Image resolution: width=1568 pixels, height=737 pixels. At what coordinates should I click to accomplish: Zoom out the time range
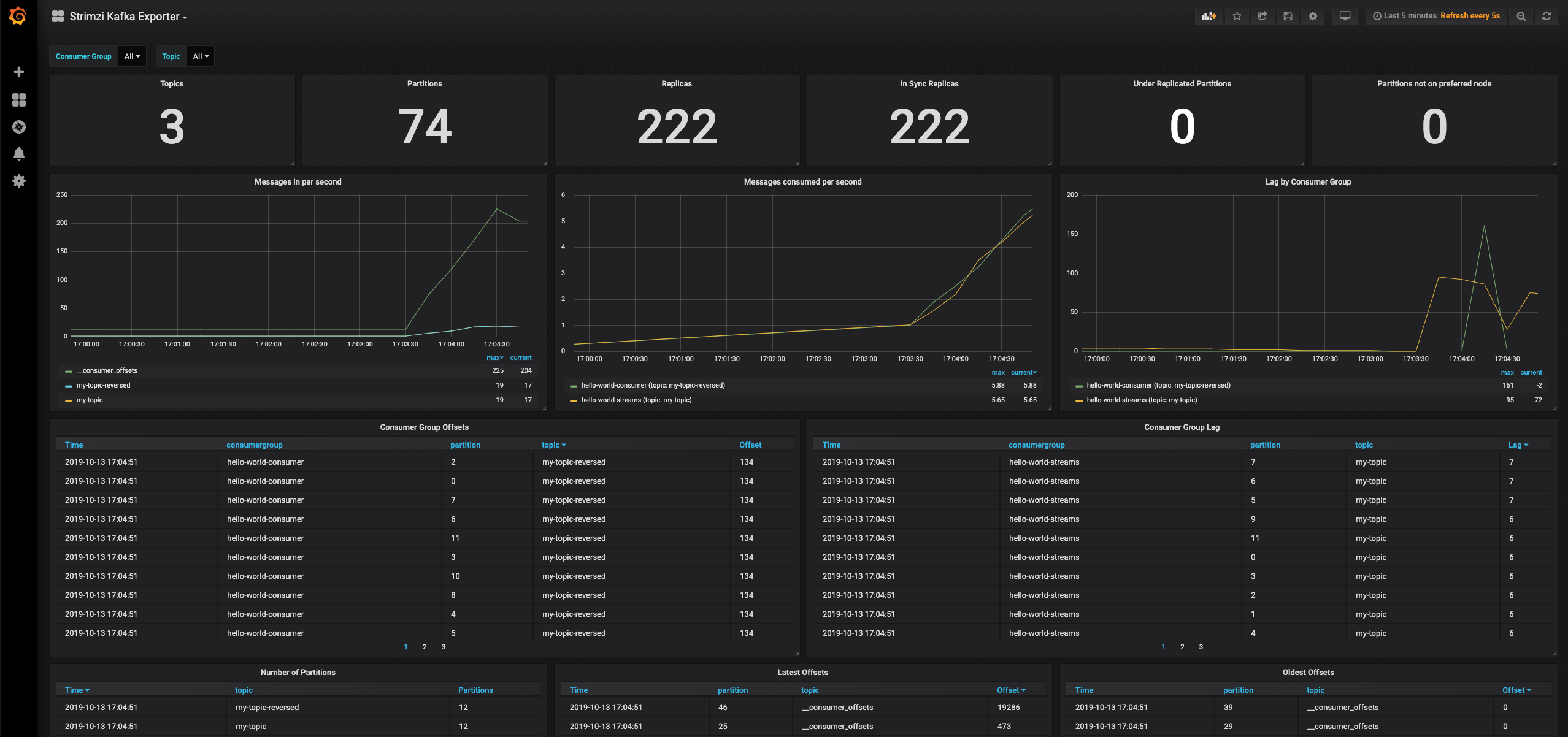click(x=1521, y=16)
